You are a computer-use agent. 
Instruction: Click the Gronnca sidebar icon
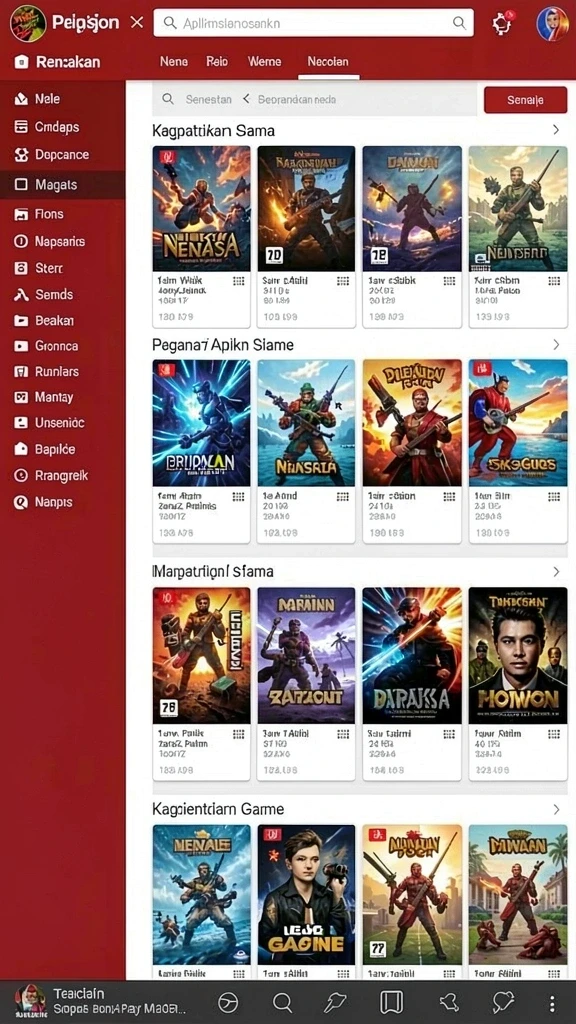point(21,346)
